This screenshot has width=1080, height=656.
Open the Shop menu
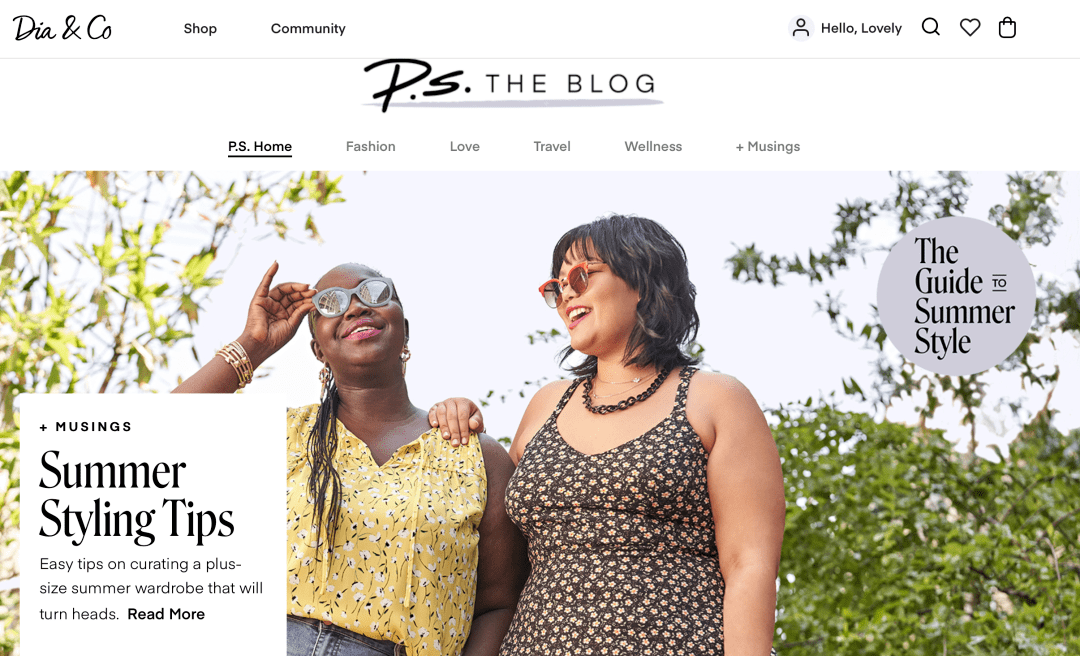200,28
